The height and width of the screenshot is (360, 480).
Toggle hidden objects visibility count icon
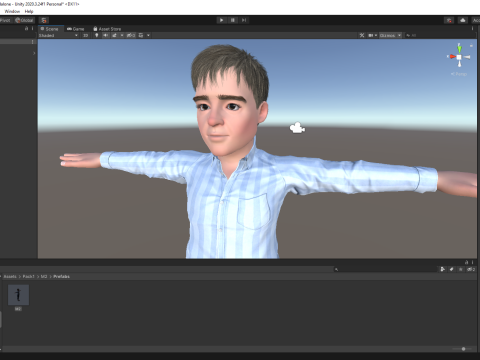pyautogui.click(x=131, y=35)
